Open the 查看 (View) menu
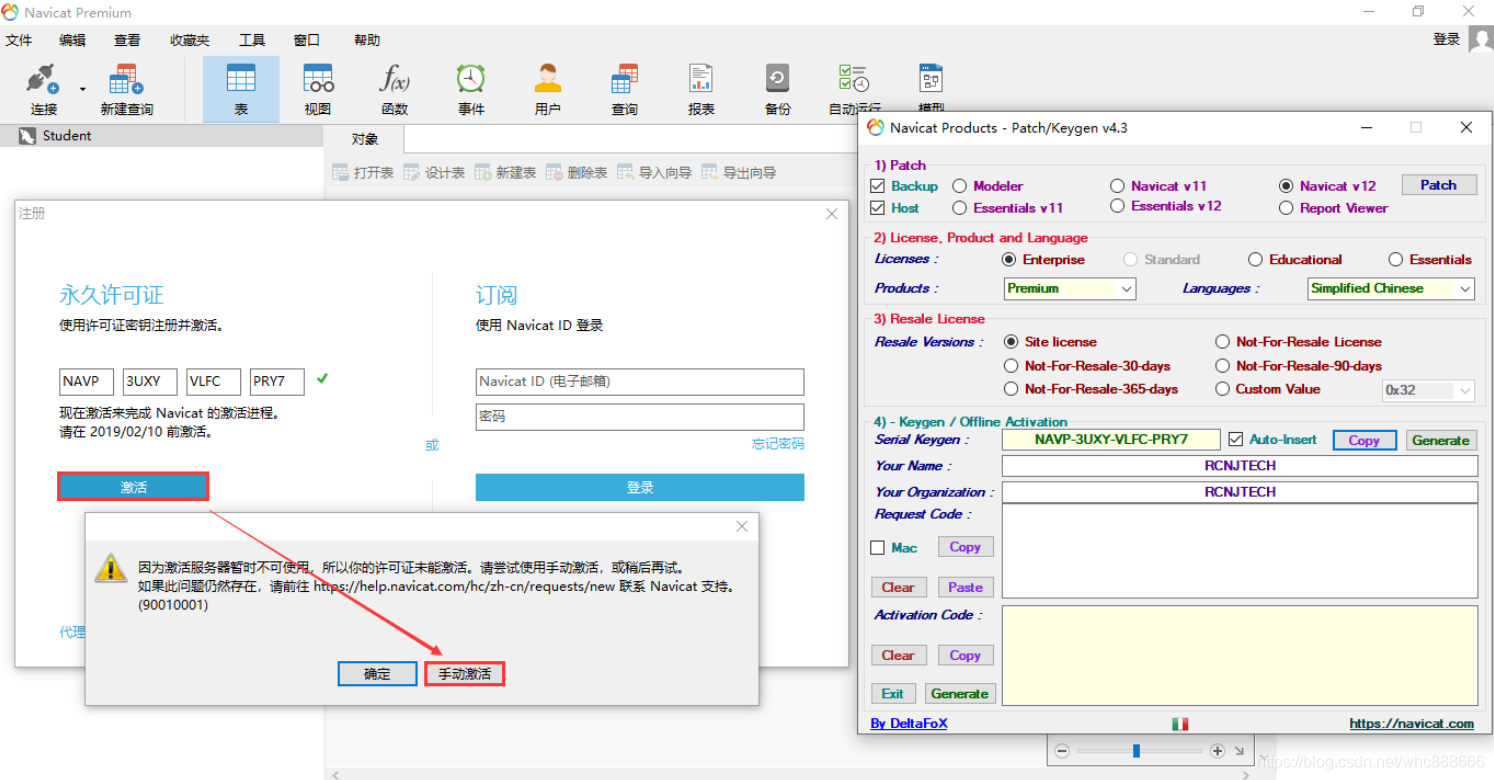The image size is (1494, 780). 127,40
